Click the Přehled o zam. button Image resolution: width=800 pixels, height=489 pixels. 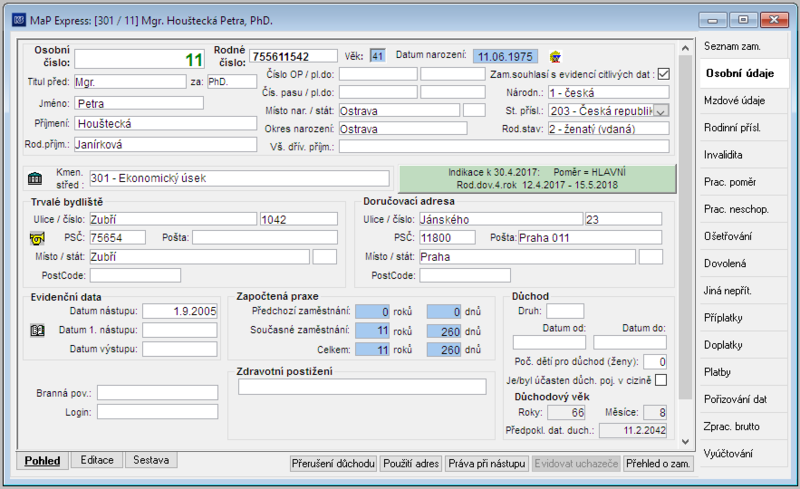coord(658,463)
